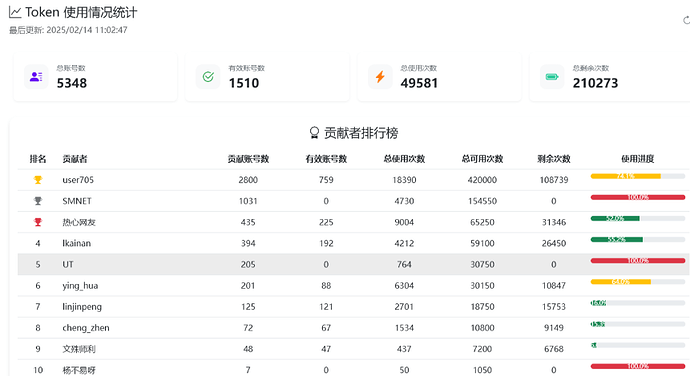Click UT's total available 30750
The width and height of the screenshot is (690, 376).
[x=482, y=264]
